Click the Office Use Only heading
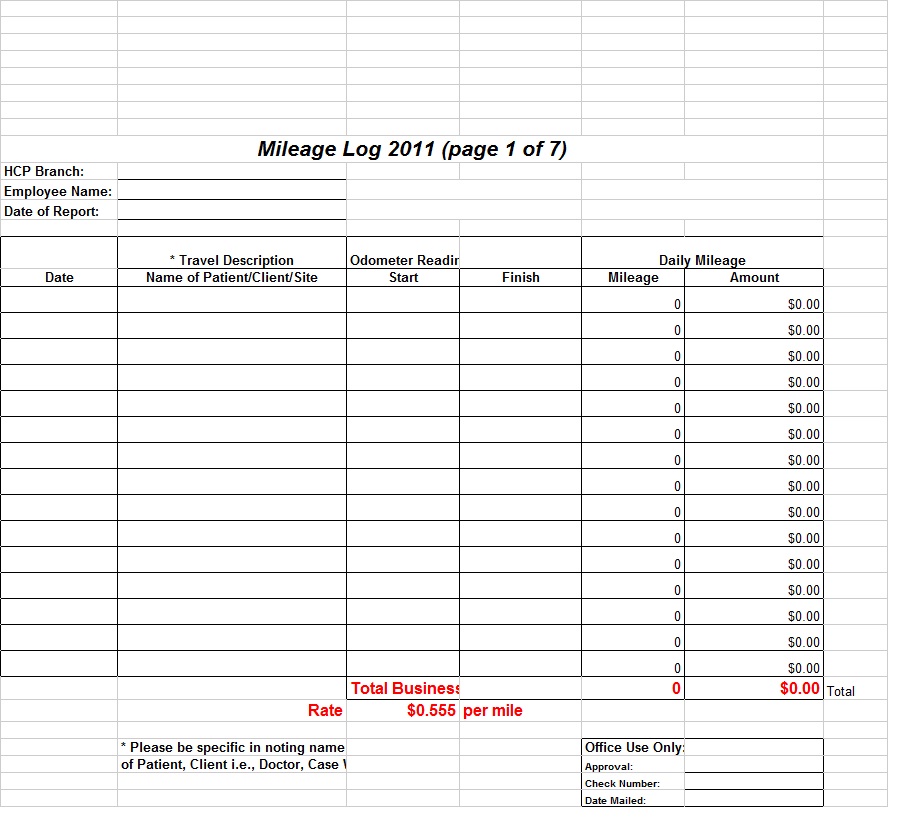This screenshot has width=898, height=828. point(633,747)
